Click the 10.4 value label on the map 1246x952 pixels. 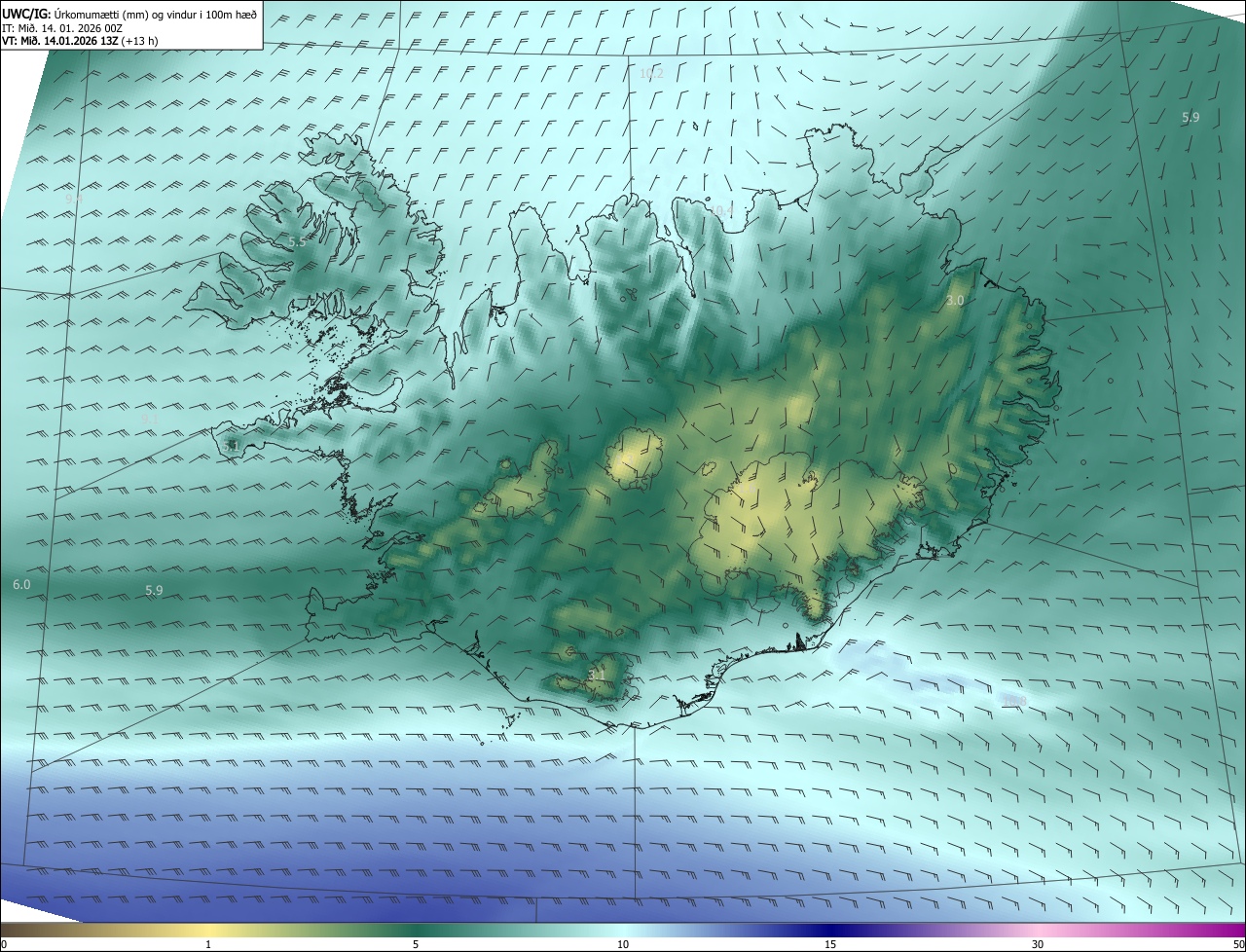click(721, 210)
